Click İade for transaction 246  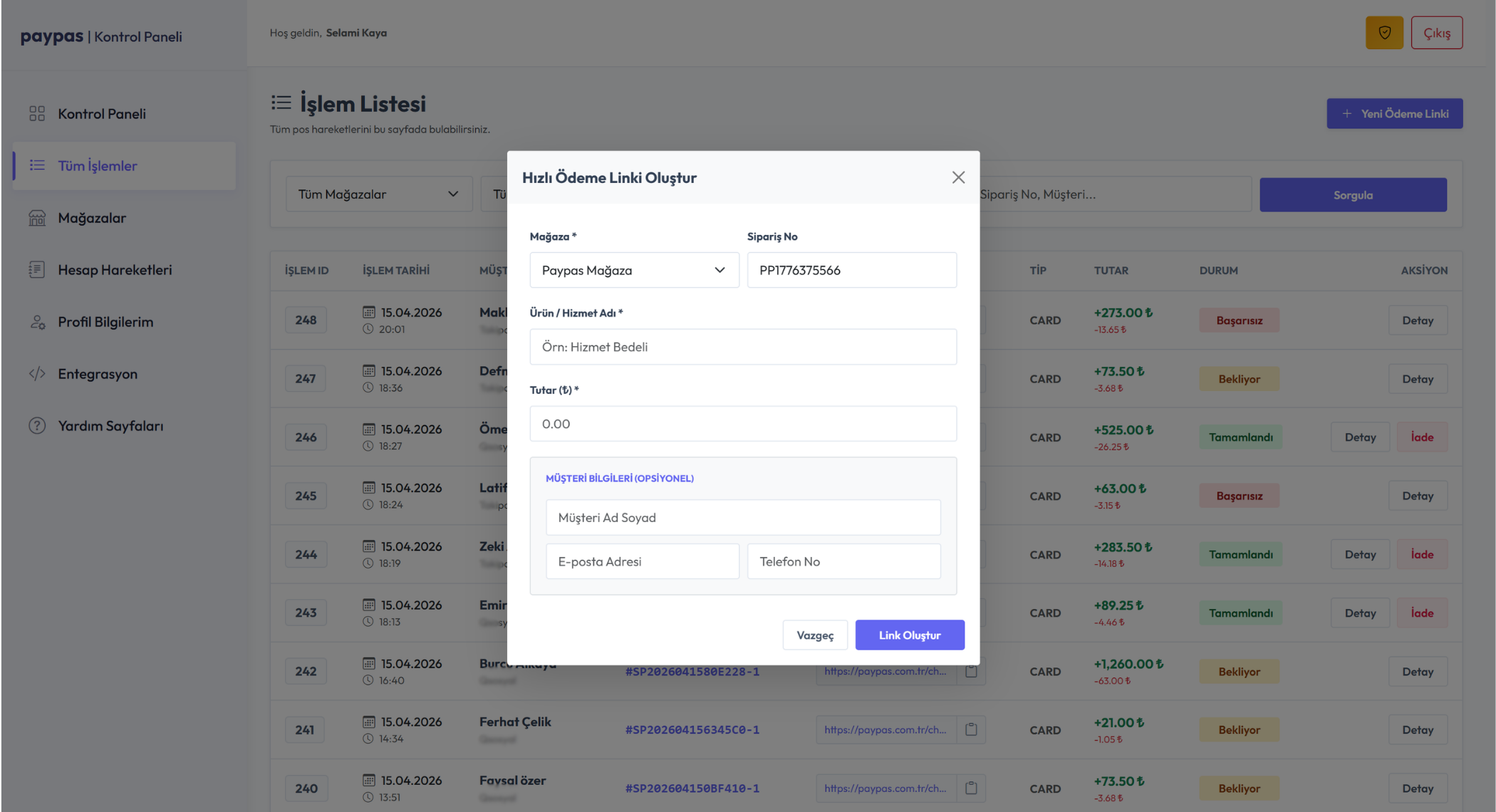[1422, 437]
